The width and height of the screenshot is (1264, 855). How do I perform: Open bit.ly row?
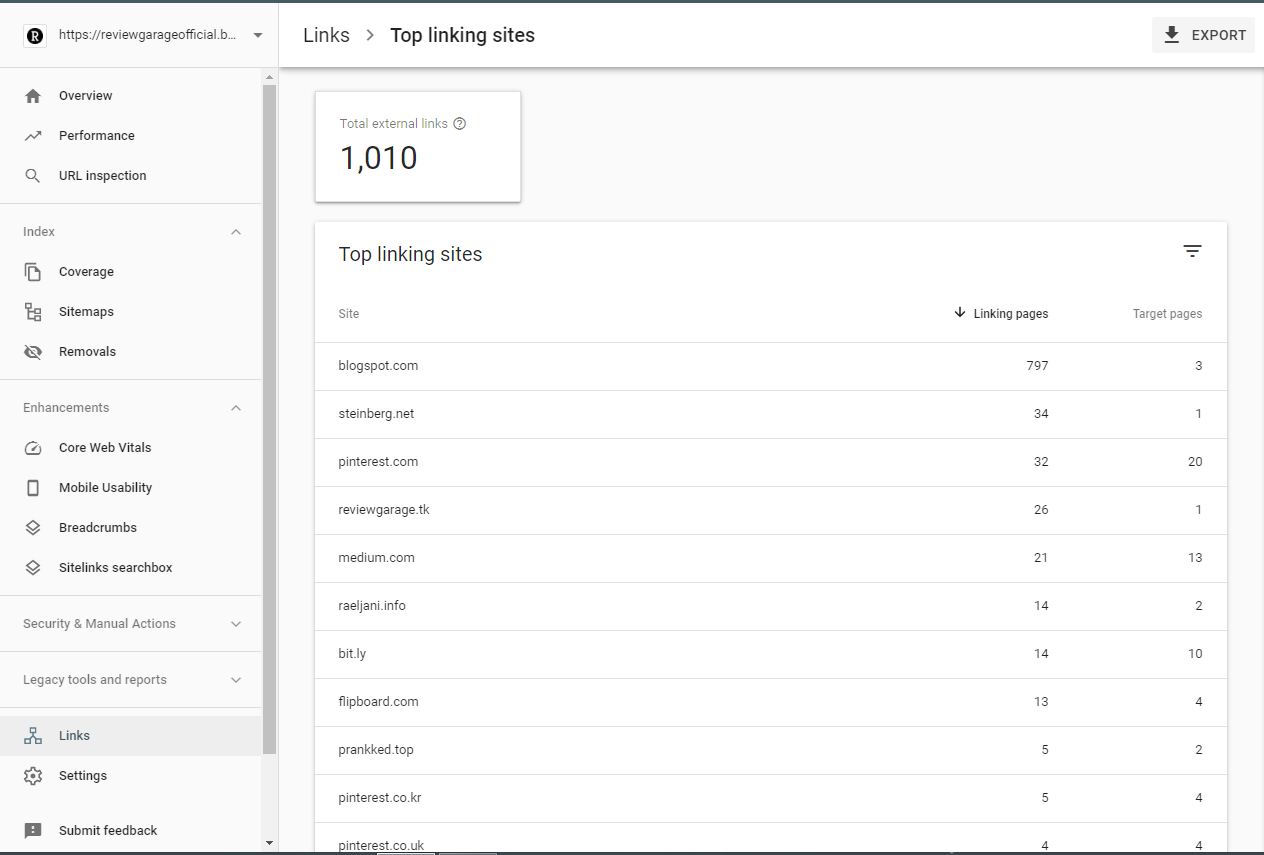tap(771, 654)
